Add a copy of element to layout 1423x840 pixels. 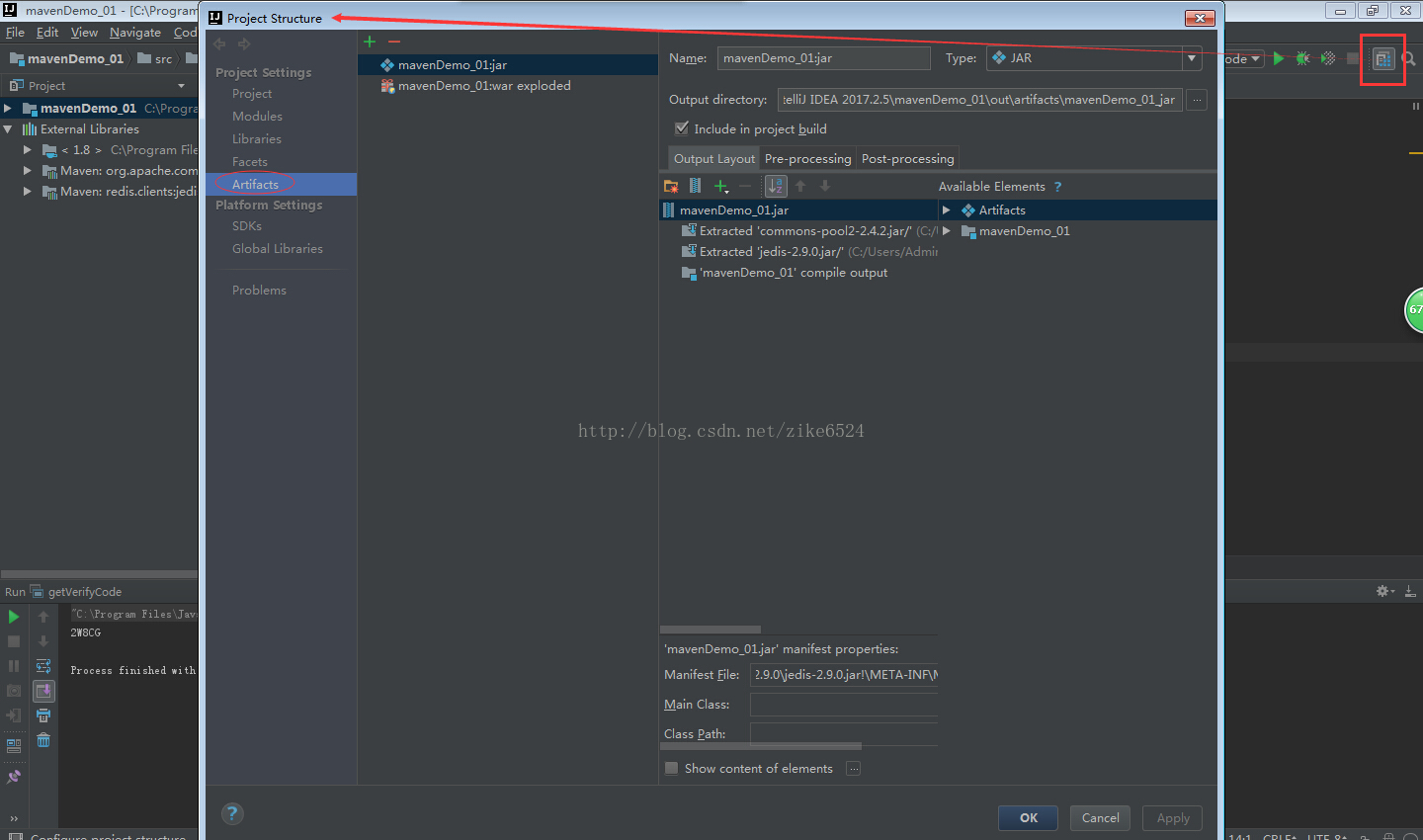tap(721, 186)
